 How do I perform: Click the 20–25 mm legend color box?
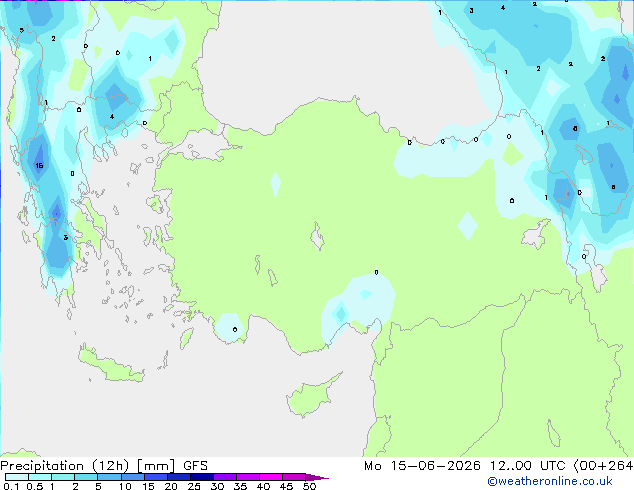179,477
